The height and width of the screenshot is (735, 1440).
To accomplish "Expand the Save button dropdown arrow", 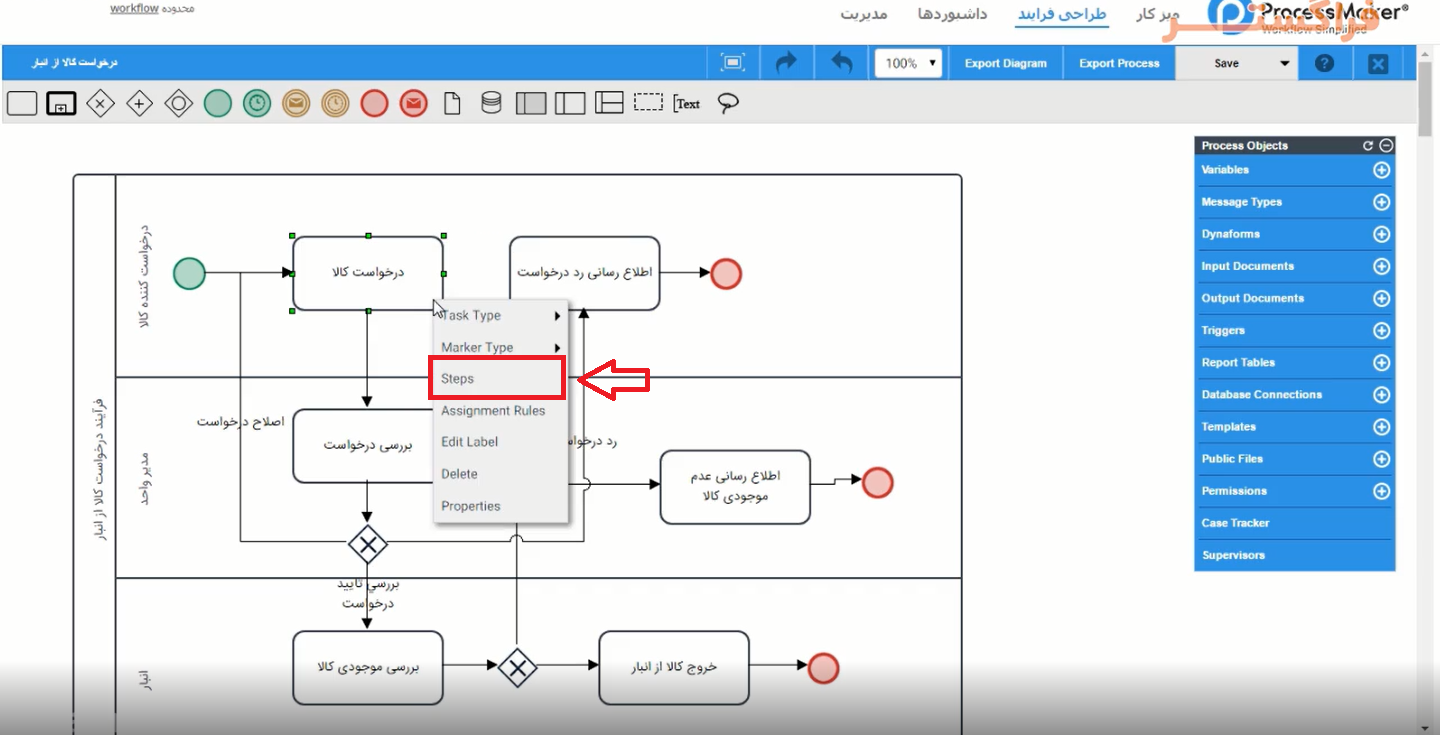I will point(1285,63).
